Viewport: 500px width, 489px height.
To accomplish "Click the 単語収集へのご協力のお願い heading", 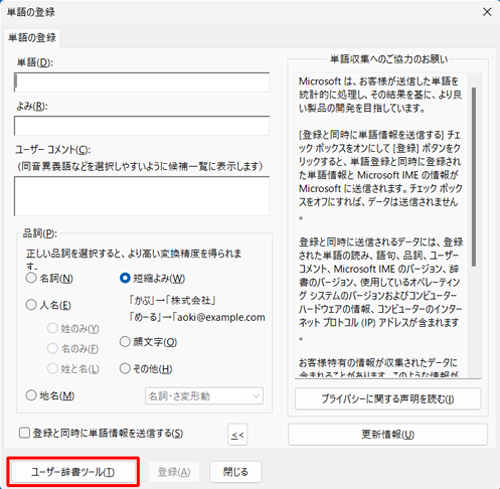I will (x=389, y=59).
